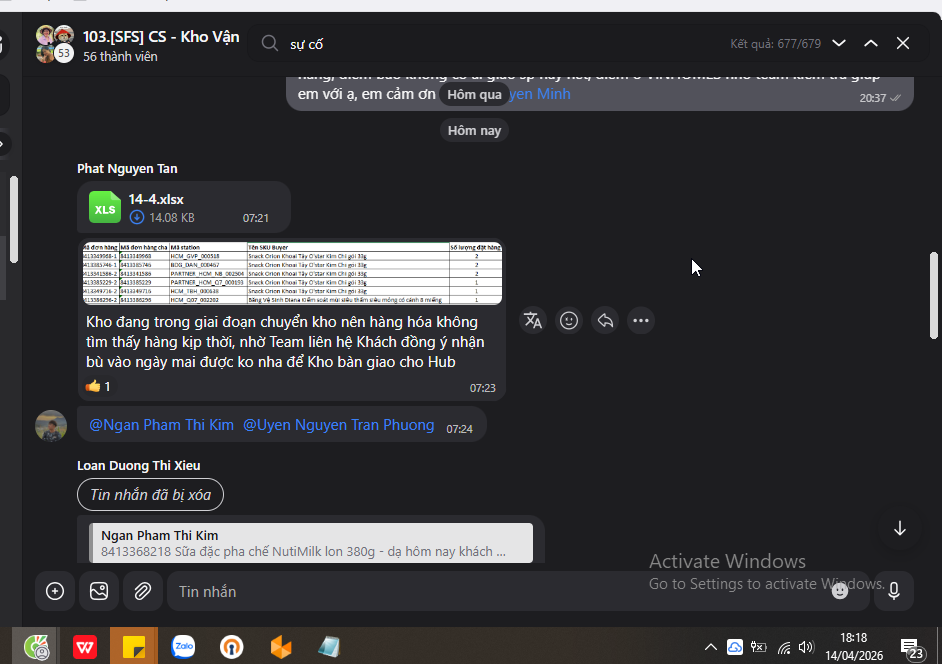The height and width of the screenshot is (664, 942).
Task: Click group name 103.[SFS] CS - Kho Vận
Action: point(161,37)
